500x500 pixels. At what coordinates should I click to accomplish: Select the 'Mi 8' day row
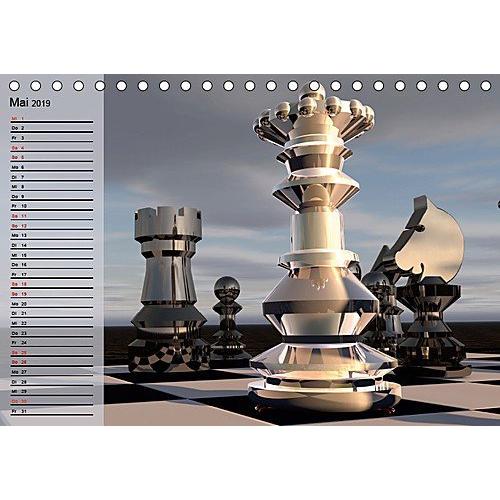52,187
